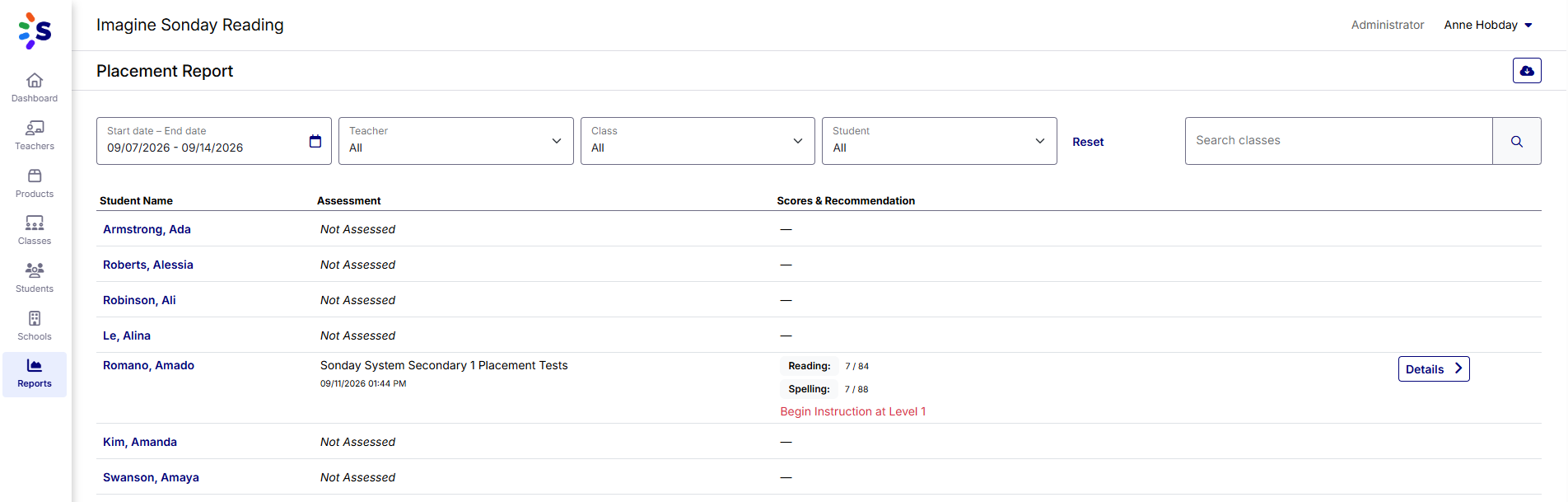Click Sonday System Secondary 1 Placement Tests
Viewport: 1568px width, 502px height.
[444, 365]
